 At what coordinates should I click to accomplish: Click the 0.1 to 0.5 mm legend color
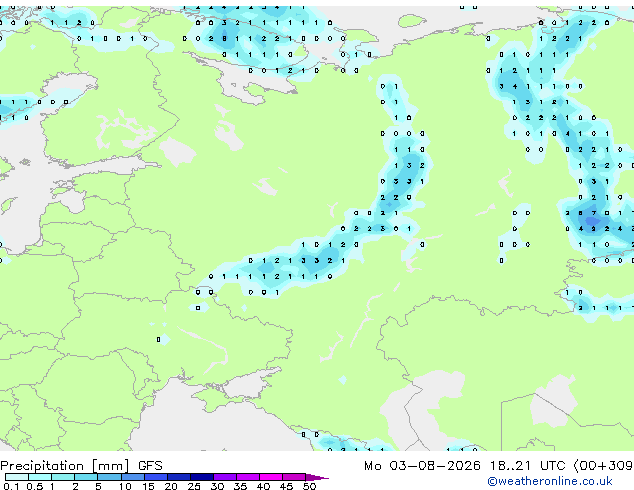click(17, 477)
